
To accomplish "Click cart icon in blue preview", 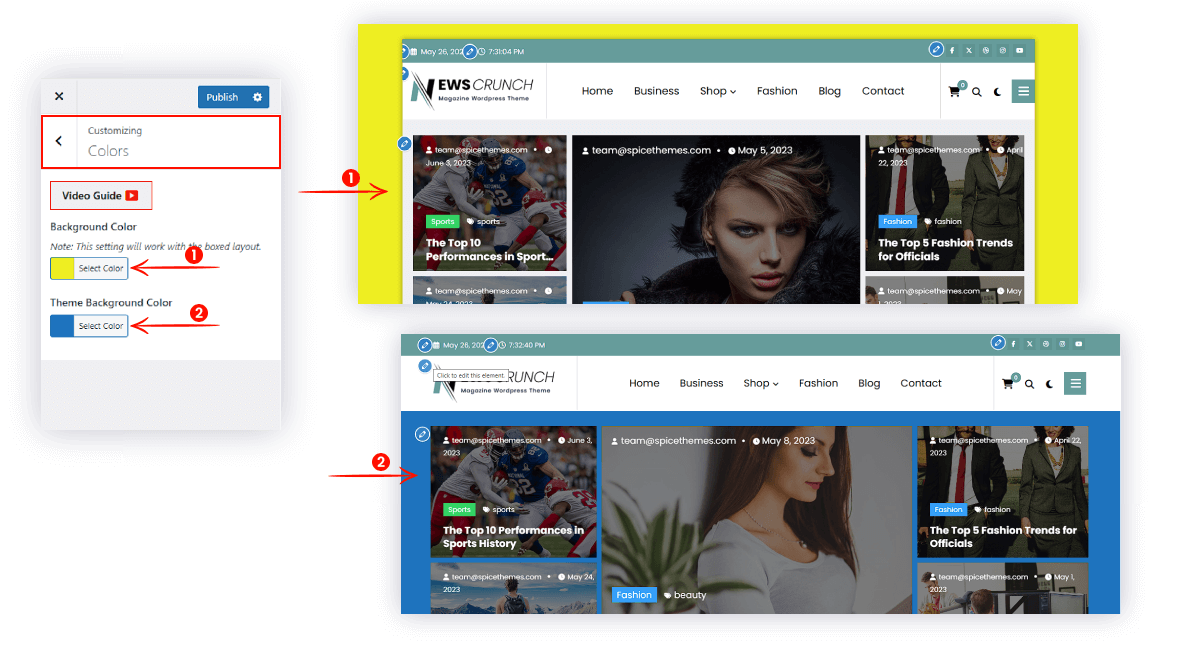I will [x=1009, y=383].
